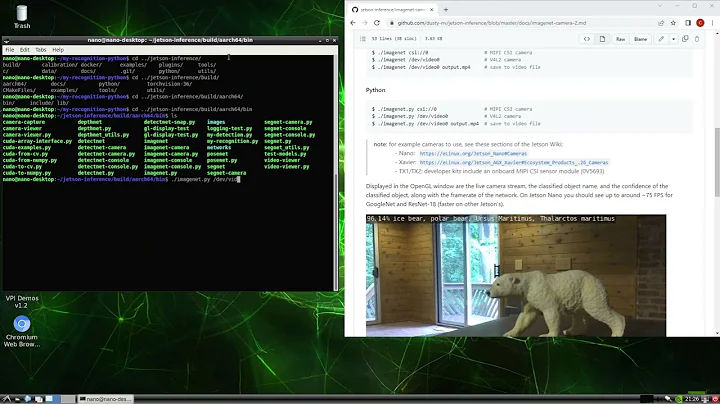
Task: Click the "53 lines (38 sloc)" file info
Action: pyautogui.click(x=394, y=39)
